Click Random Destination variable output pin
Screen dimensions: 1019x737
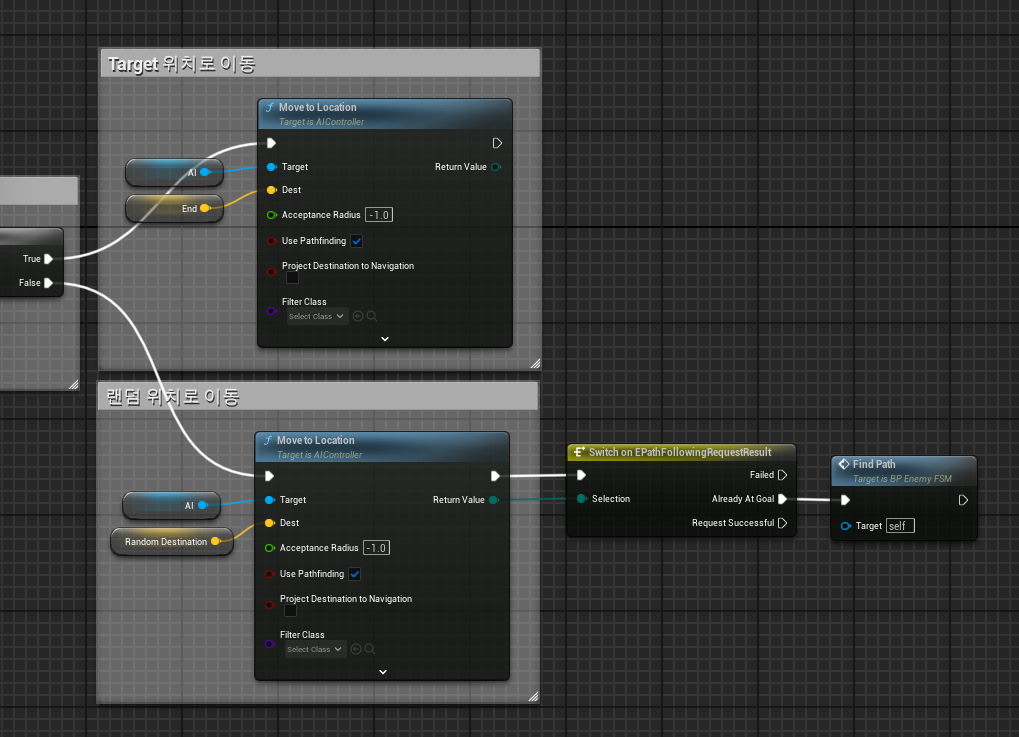pyautogui.click(x=216, y=541)
